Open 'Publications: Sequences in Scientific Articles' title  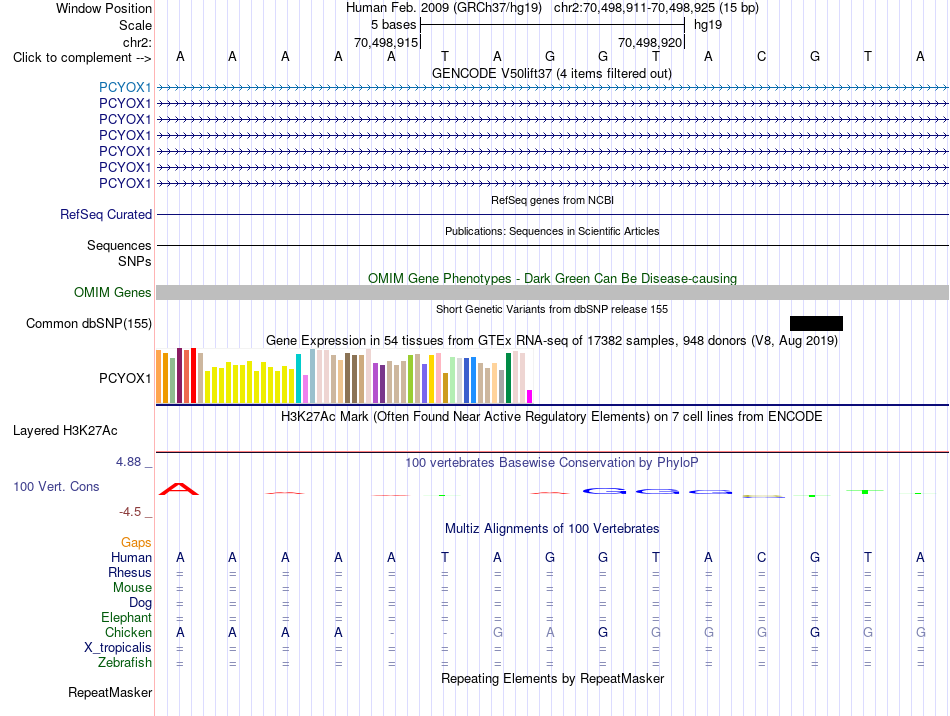[552, 231]
